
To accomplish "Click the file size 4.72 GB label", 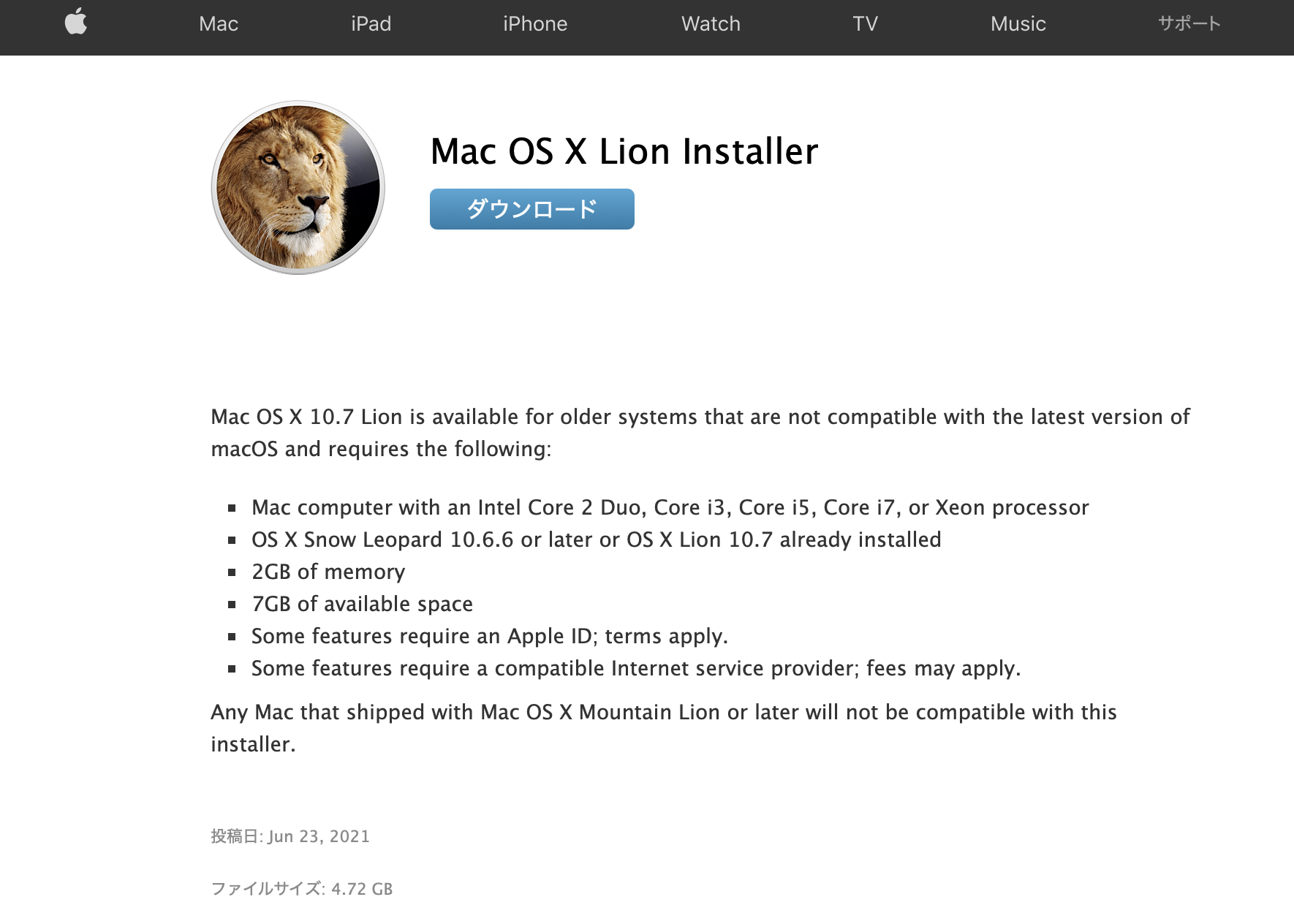I will (301, 888).
